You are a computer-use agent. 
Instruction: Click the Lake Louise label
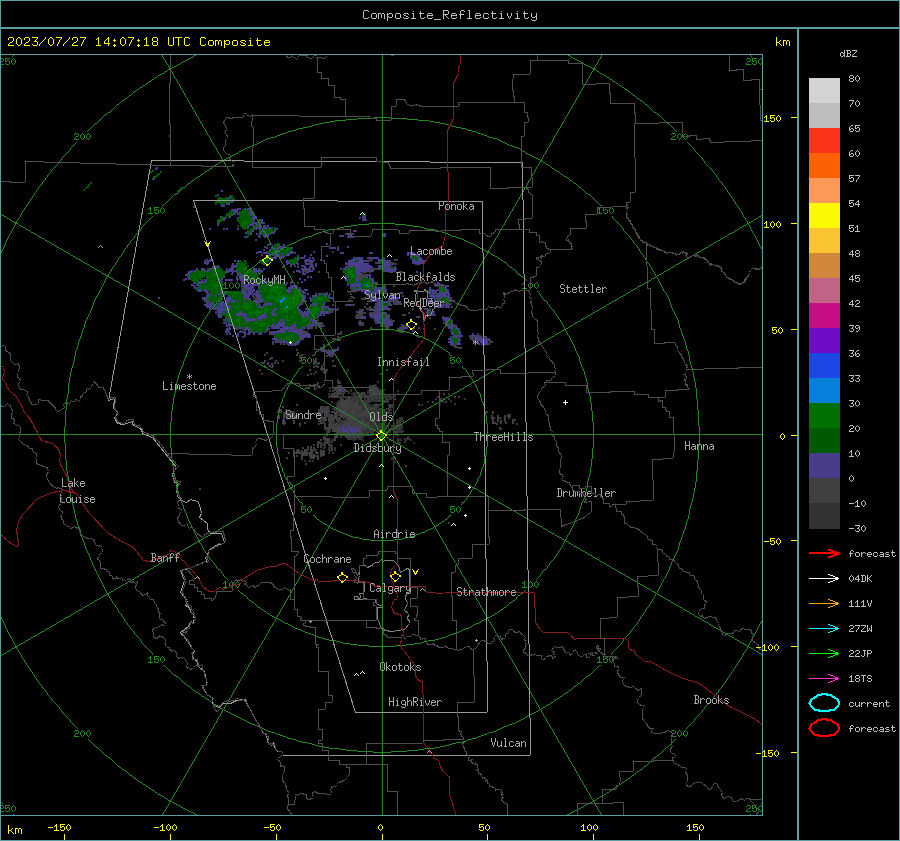[x=77, y=491]
